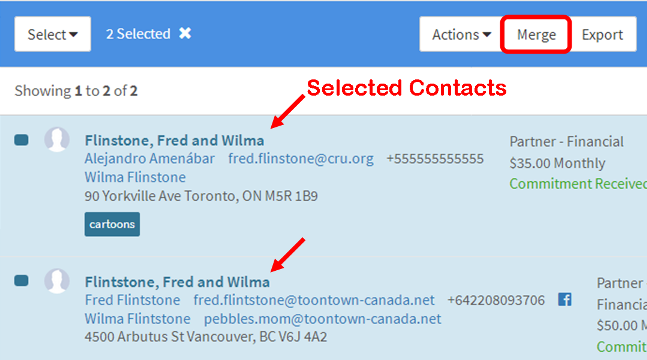Click the Merge button
Screen dimensions: 647x360
pyautogui.click(x=536, y=35)
